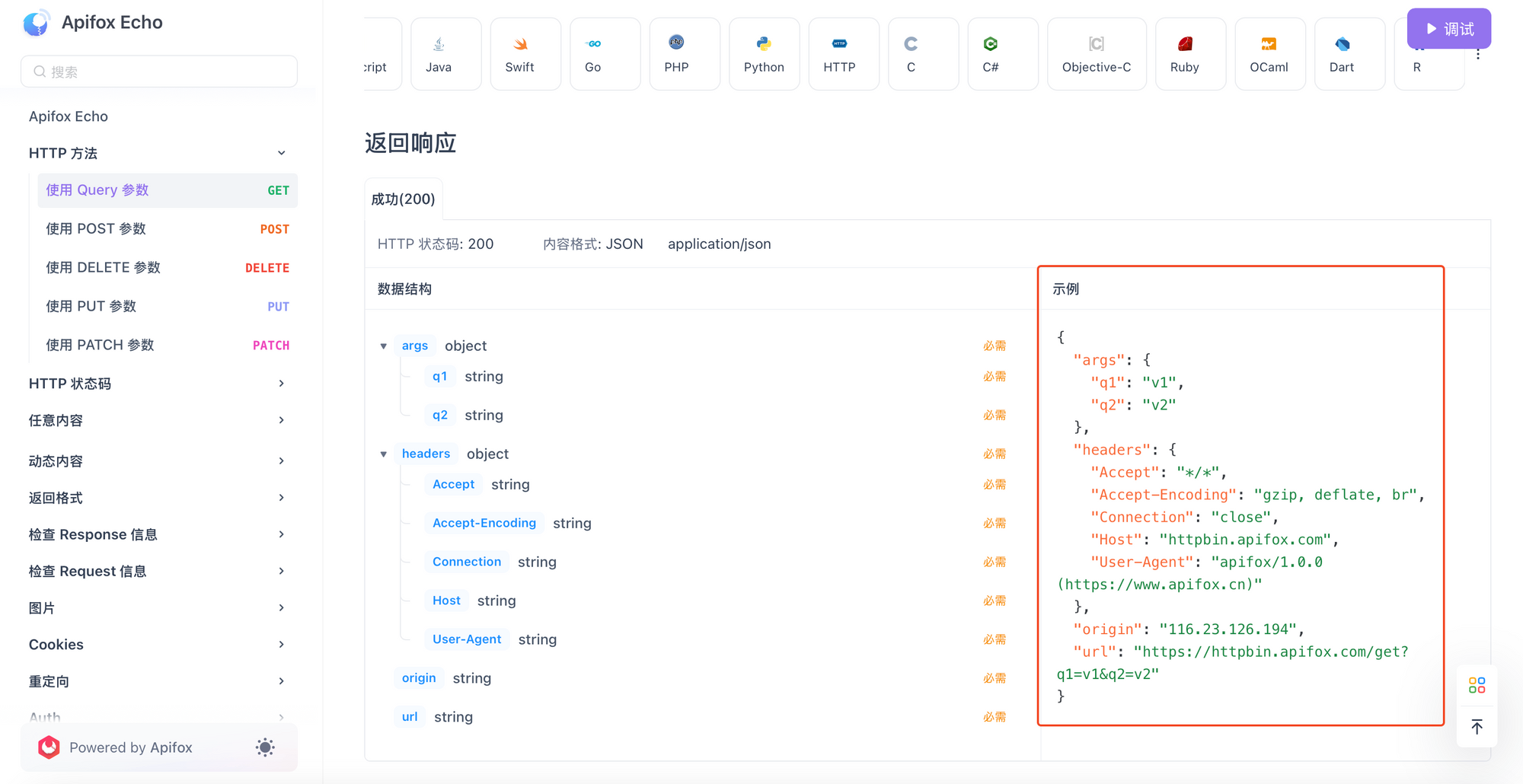
Task: Click the Apifox Echo title header
Action: point(112,23)
